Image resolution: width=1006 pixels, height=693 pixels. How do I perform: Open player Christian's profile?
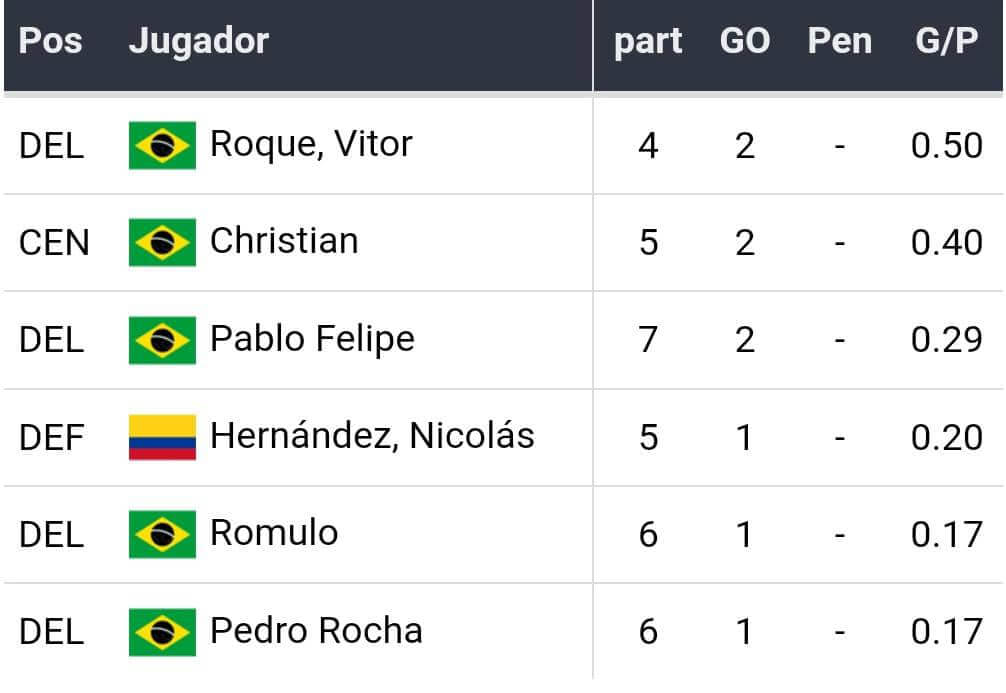click(x=284, y=242)
